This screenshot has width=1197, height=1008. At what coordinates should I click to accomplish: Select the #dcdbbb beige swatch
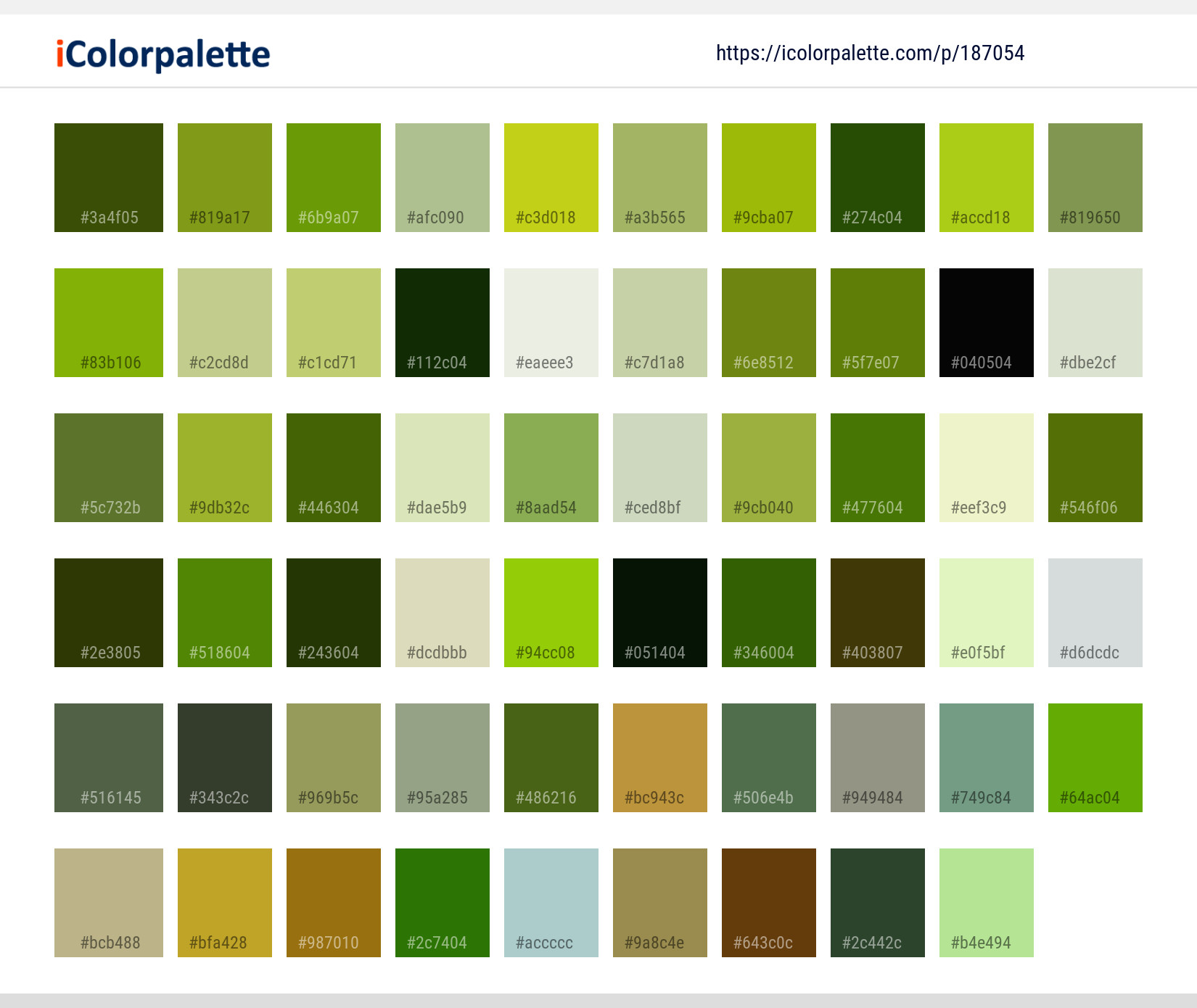tap(443, 613)
